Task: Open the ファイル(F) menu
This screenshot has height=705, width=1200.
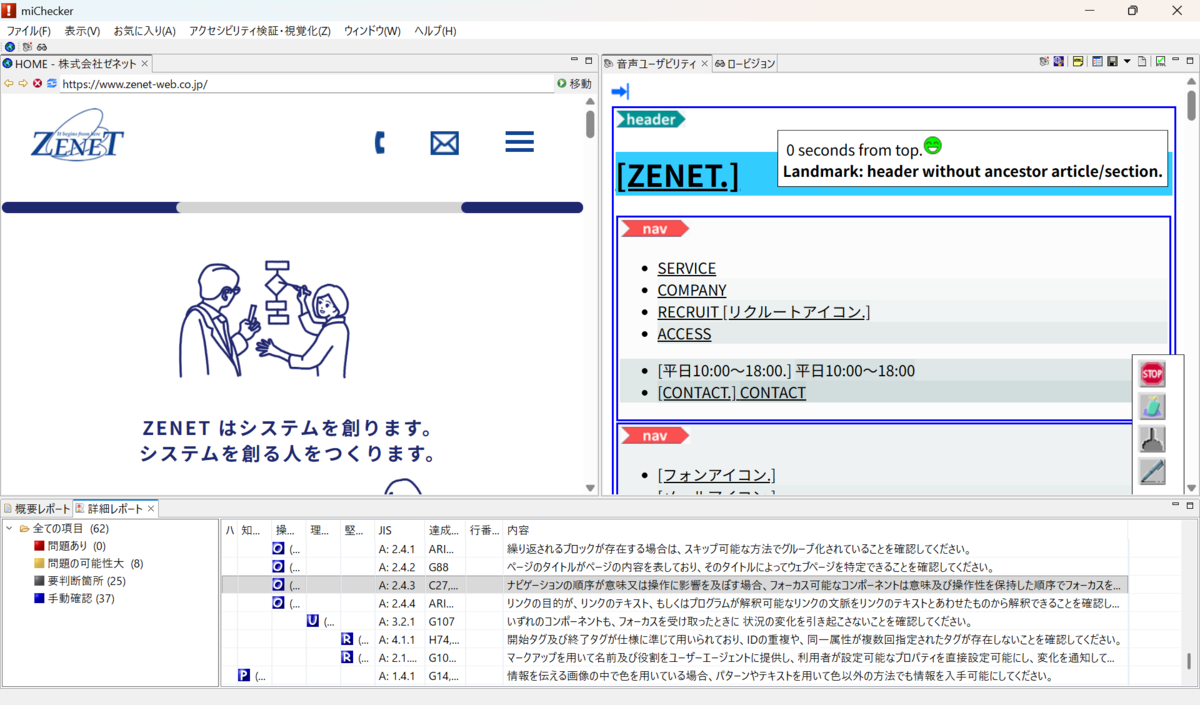Action: [x=29, y=31]
